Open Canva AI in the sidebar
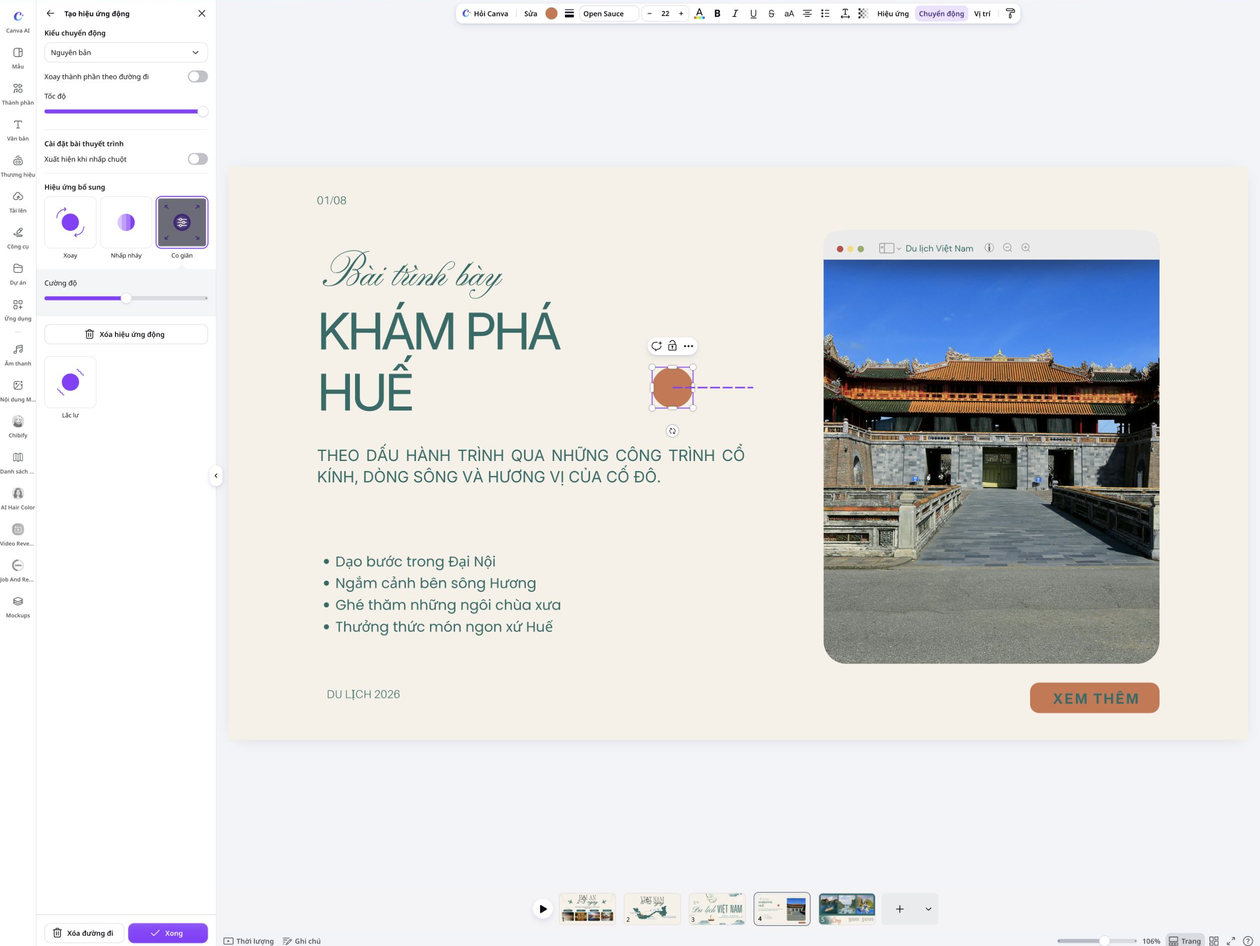 [x=18, y=21]
